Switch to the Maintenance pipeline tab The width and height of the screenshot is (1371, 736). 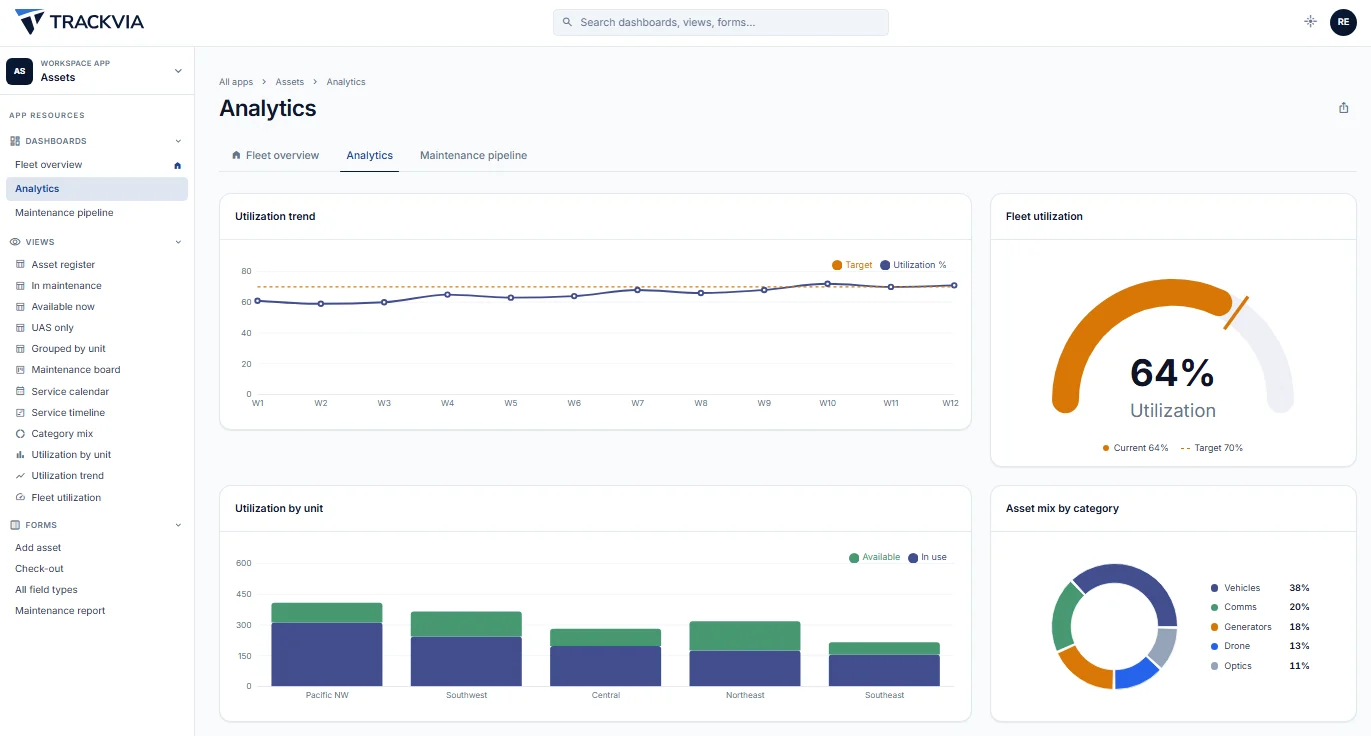pyautogui.click(x=473, y=156)
